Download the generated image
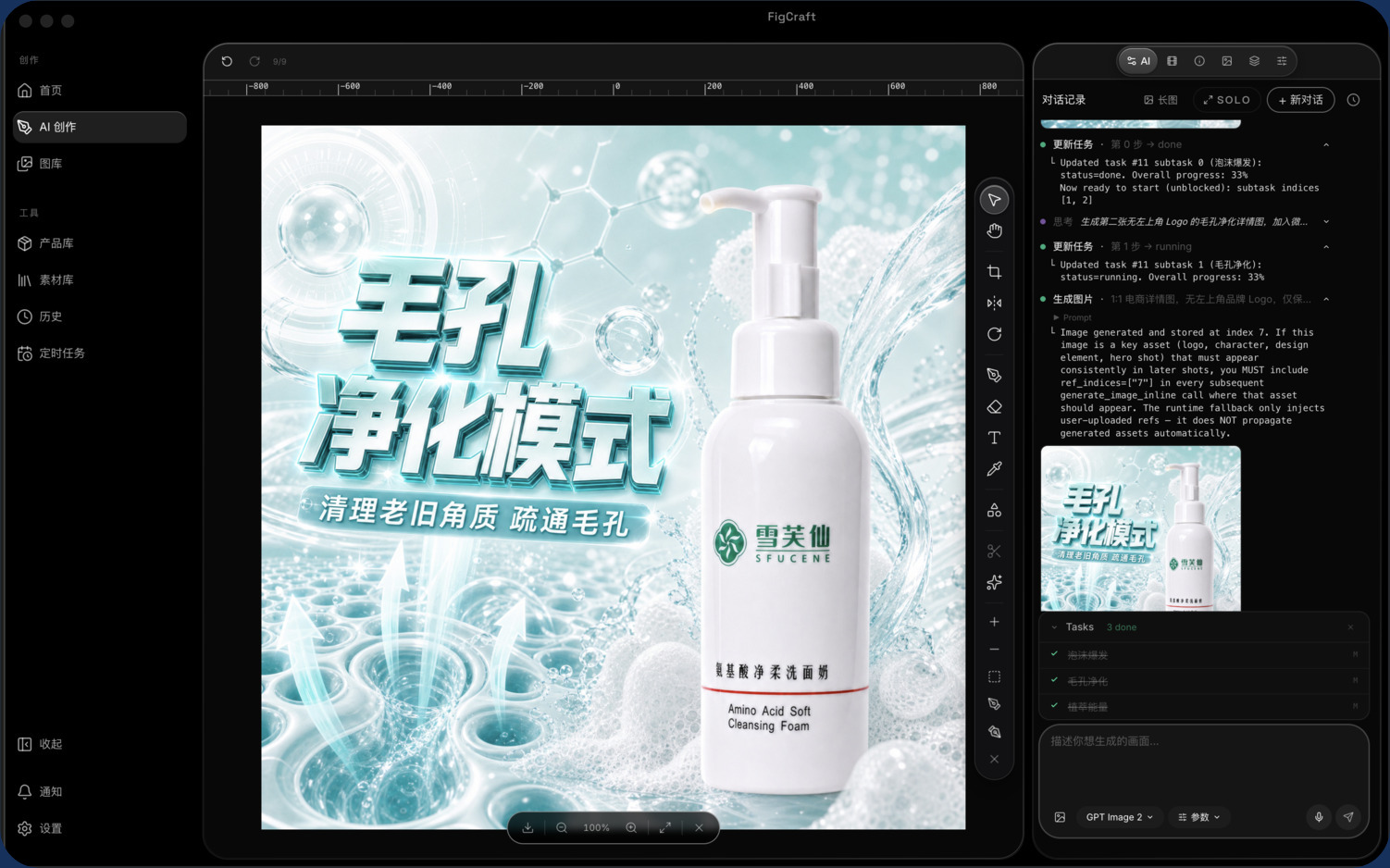The height and width of the screenshot is (868, 1390). pos(527,827)
